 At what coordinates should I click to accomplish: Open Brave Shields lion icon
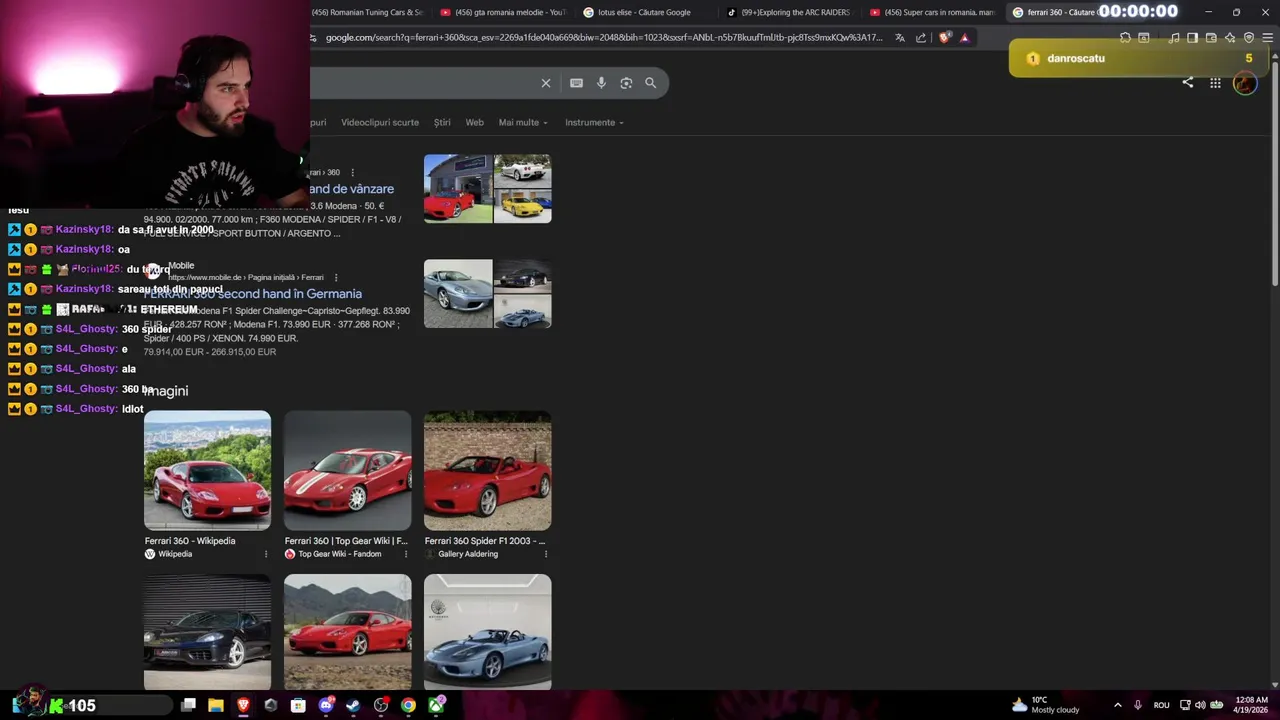tap(945, 38)
